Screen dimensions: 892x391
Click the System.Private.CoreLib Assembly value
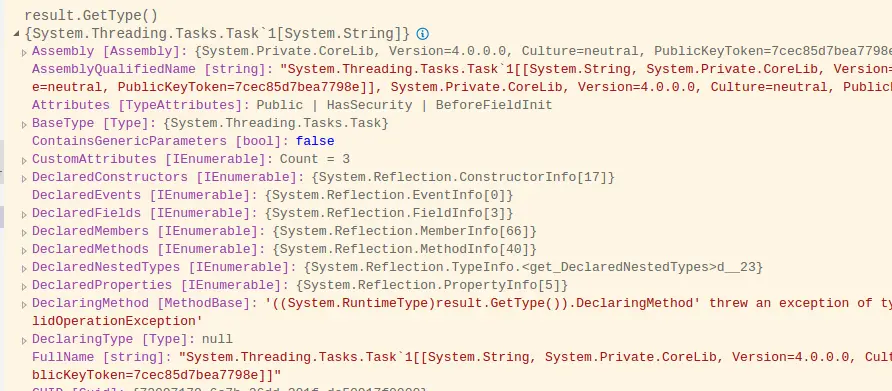coord(543,51)
